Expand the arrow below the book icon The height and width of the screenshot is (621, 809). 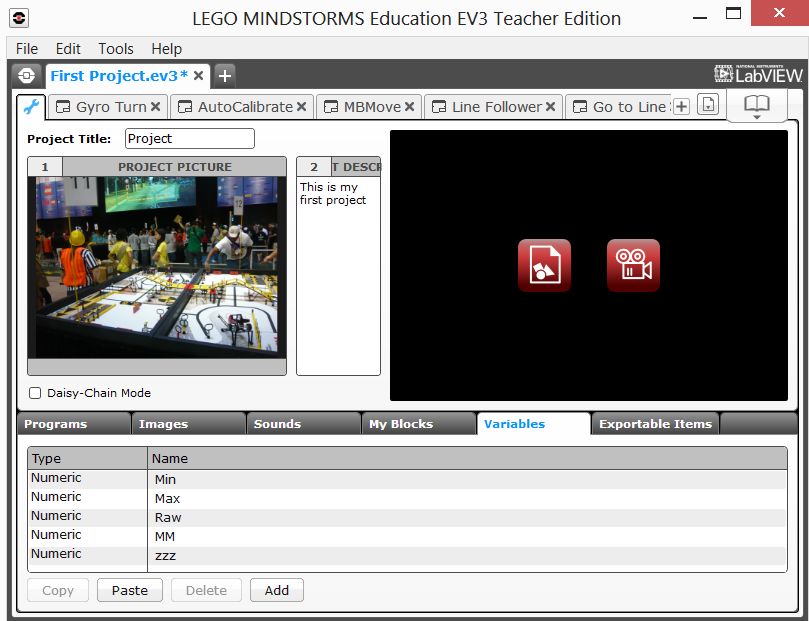click(x=757, y=118)
